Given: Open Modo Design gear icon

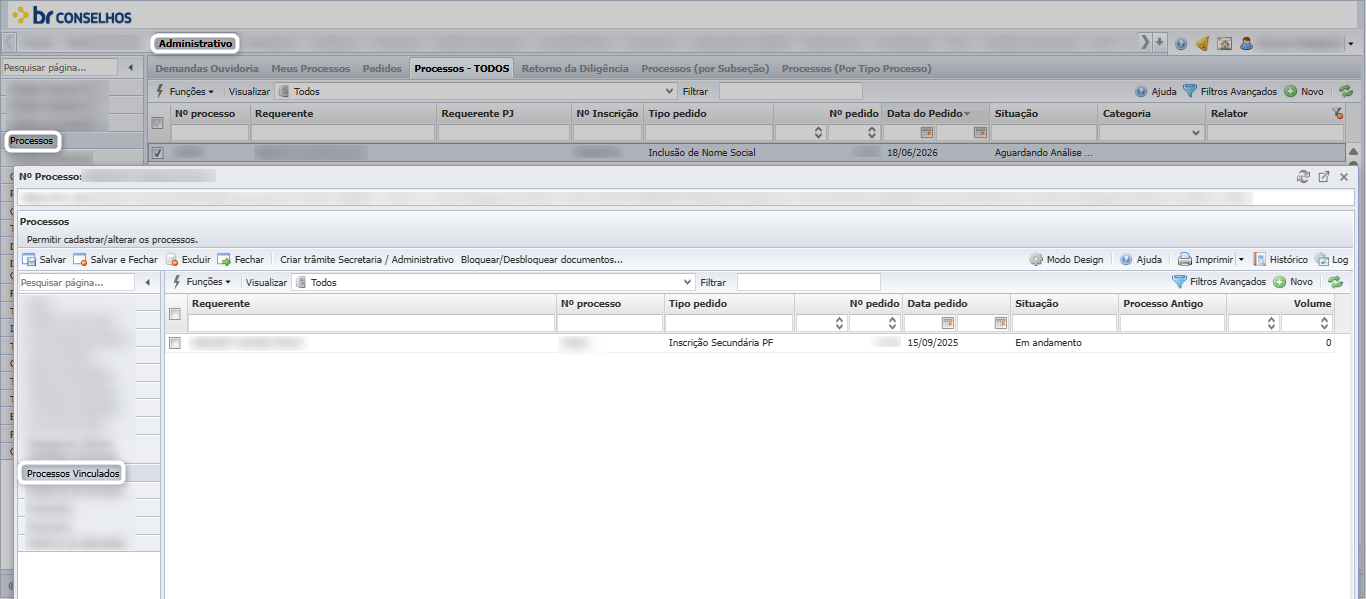Looking at the screenshot, I should pyautogui.click(x=1036, y=259).
